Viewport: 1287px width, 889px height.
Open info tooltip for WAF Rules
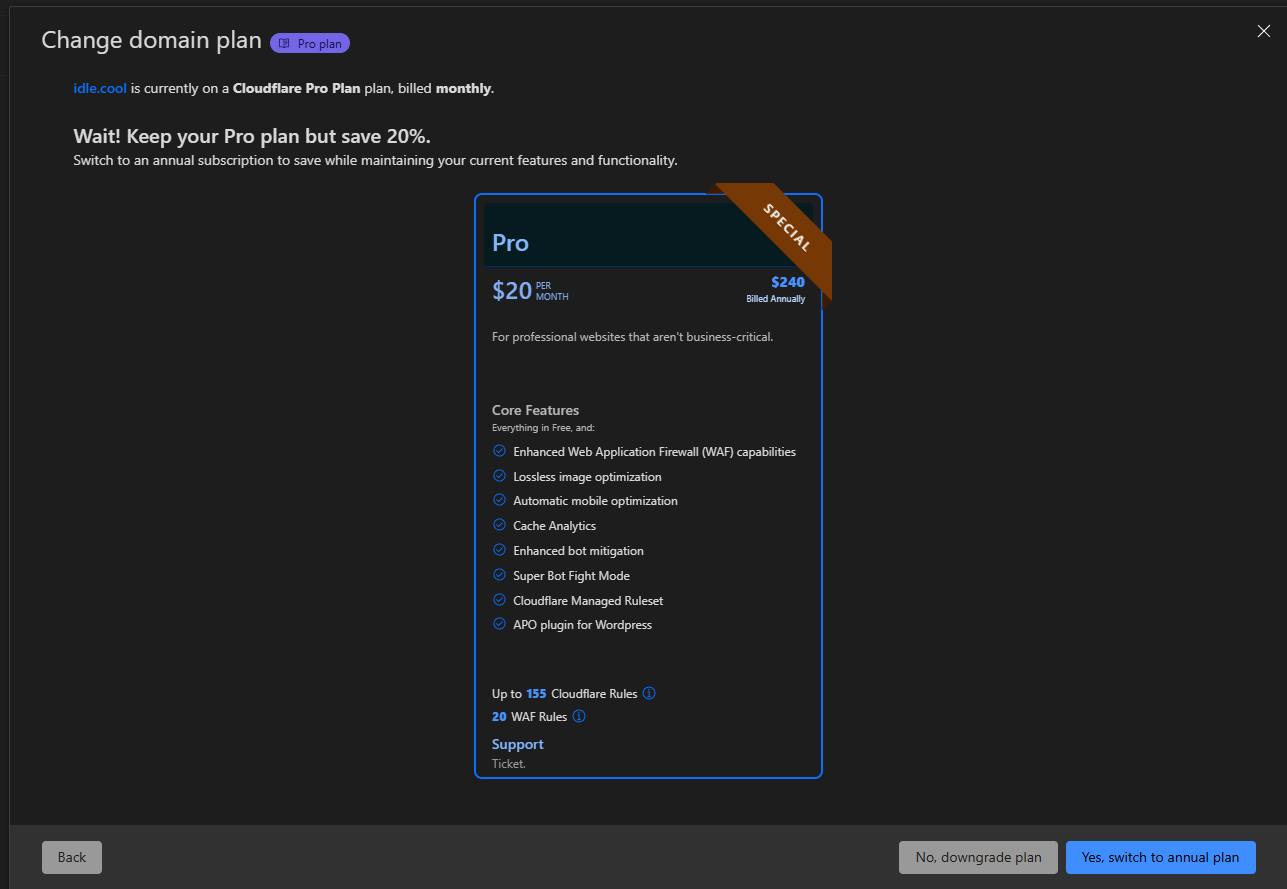pyautogui.click(x=579, y=716)
